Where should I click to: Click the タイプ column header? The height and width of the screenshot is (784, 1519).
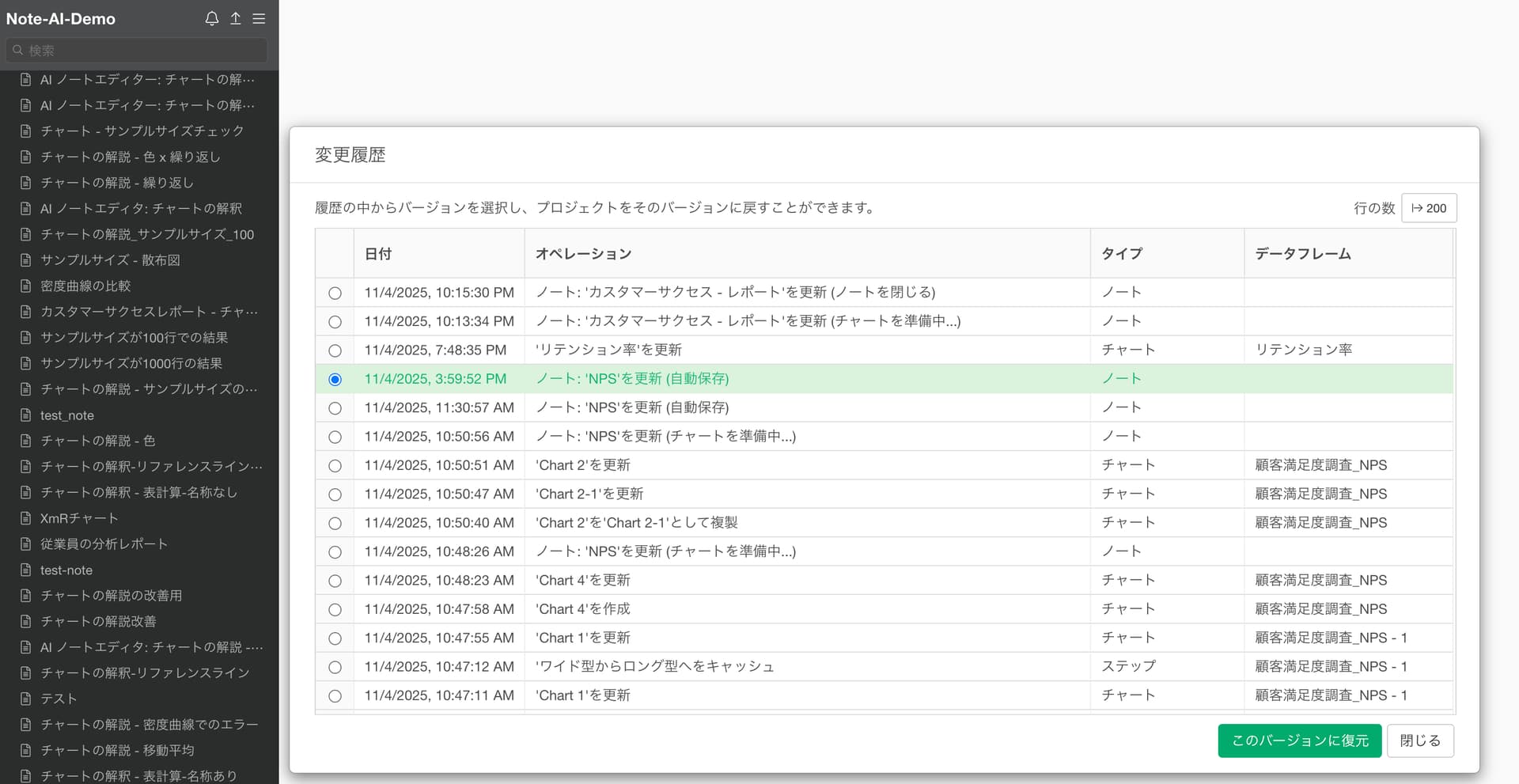click(x=1122, y=254)
